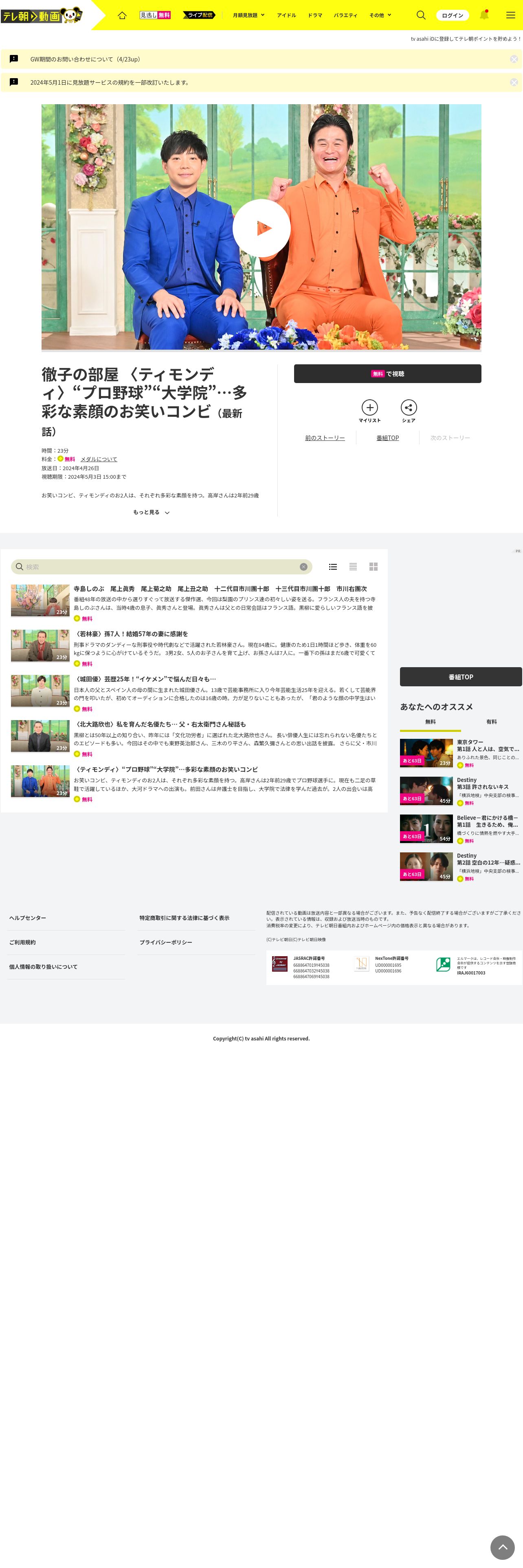Open 〈ティモンディ〉 episode thumbnail in list
Screen dimensions: 523x1568
click(40, 781)
